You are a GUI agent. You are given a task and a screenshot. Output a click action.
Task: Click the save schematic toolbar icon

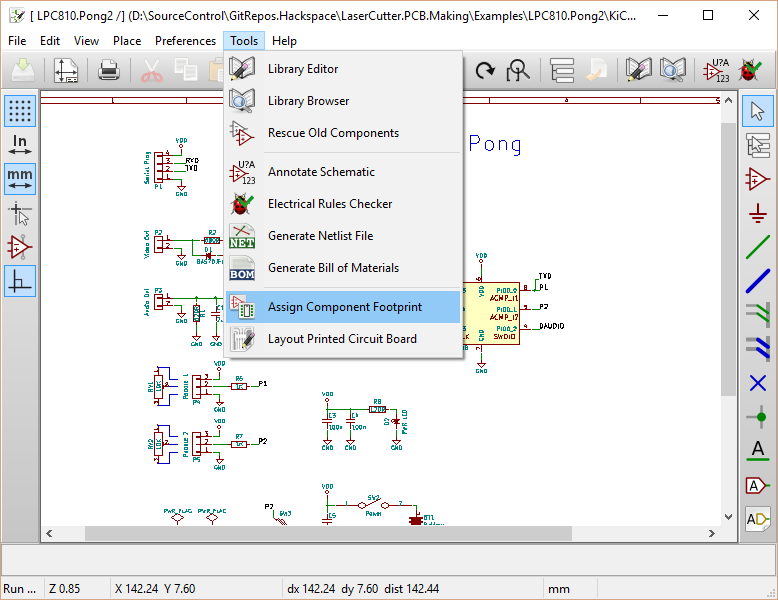point(23,70)
